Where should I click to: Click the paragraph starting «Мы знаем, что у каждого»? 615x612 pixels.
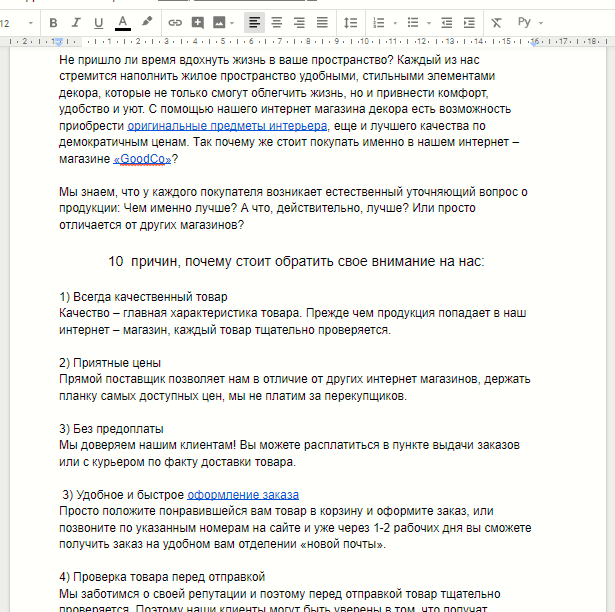[293, 208]
